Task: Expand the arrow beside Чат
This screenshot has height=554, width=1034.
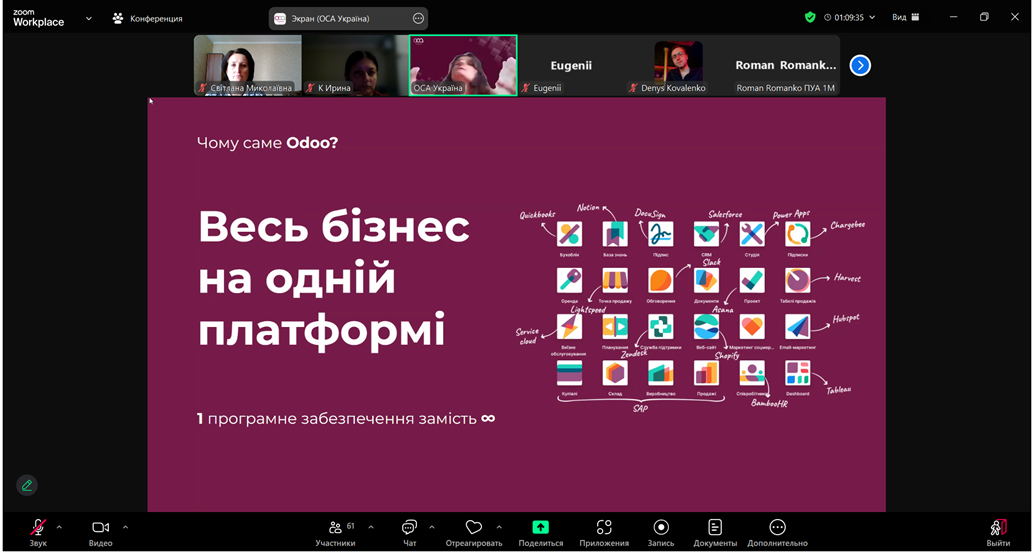Action: [x=432, y=527]
